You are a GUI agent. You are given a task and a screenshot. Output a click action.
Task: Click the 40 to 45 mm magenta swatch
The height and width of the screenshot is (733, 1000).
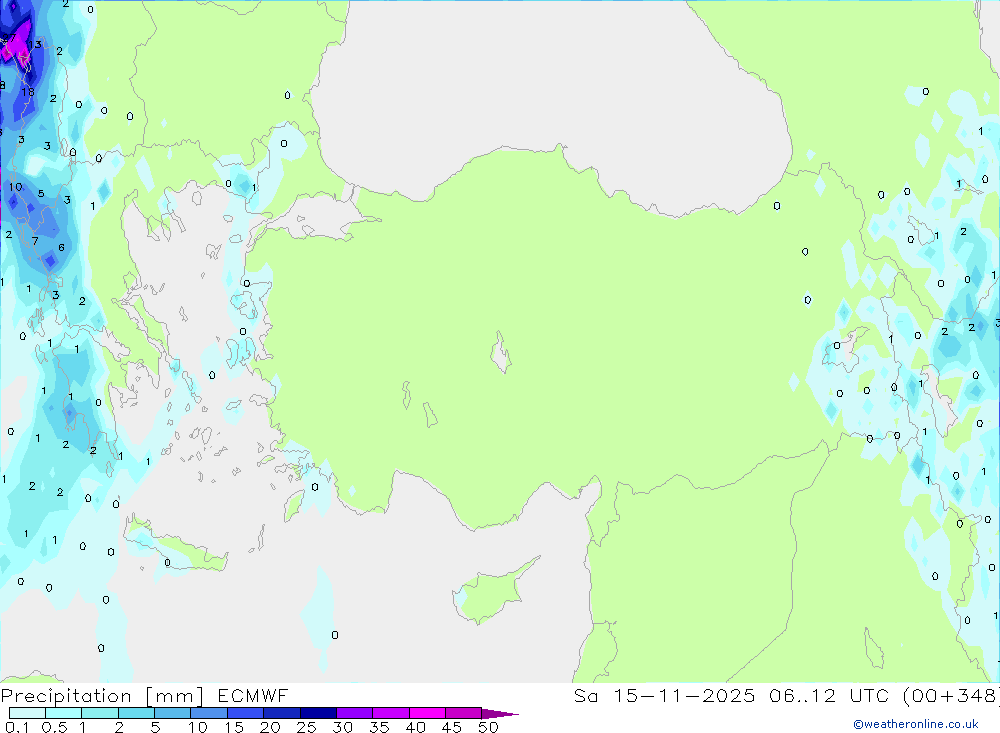[x=427, y=713]
